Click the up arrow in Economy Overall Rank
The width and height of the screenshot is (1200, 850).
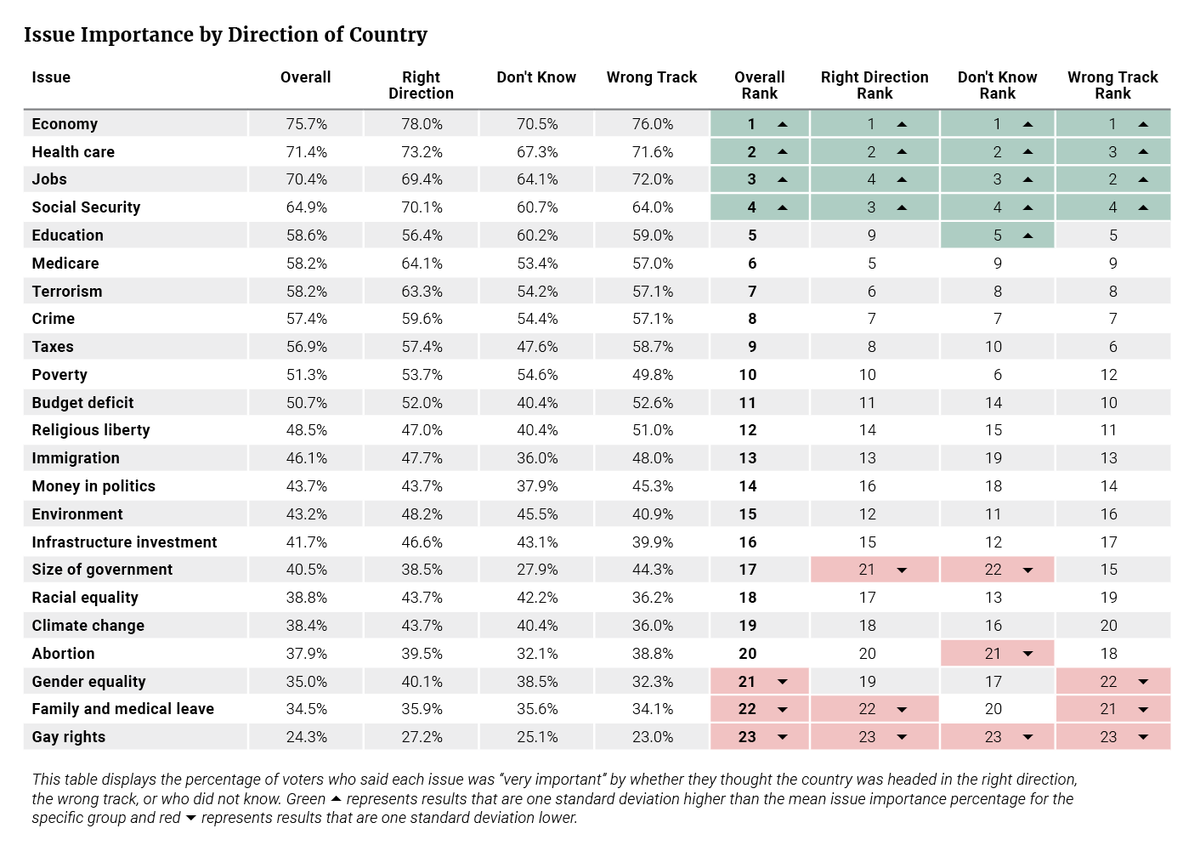782,124
